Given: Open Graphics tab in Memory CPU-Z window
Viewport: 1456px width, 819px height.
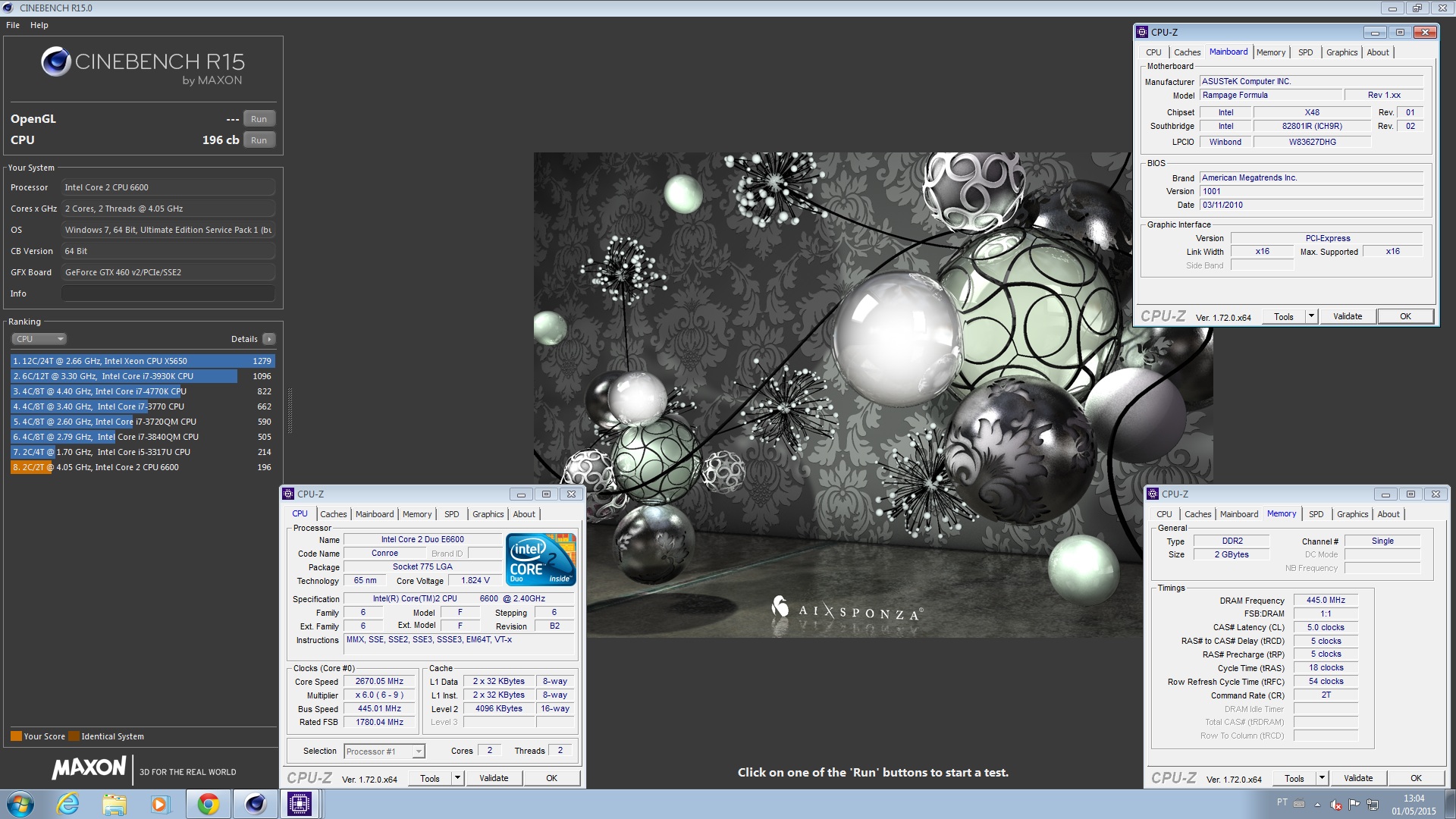Looking at the screenshot, I should click(1353, 514).
